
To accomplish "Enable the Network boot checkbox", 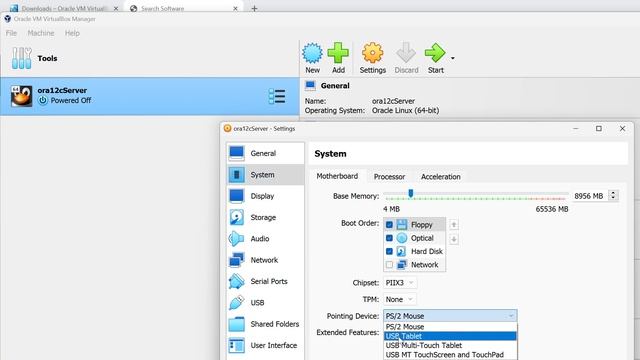I will (x=389, y=265).
